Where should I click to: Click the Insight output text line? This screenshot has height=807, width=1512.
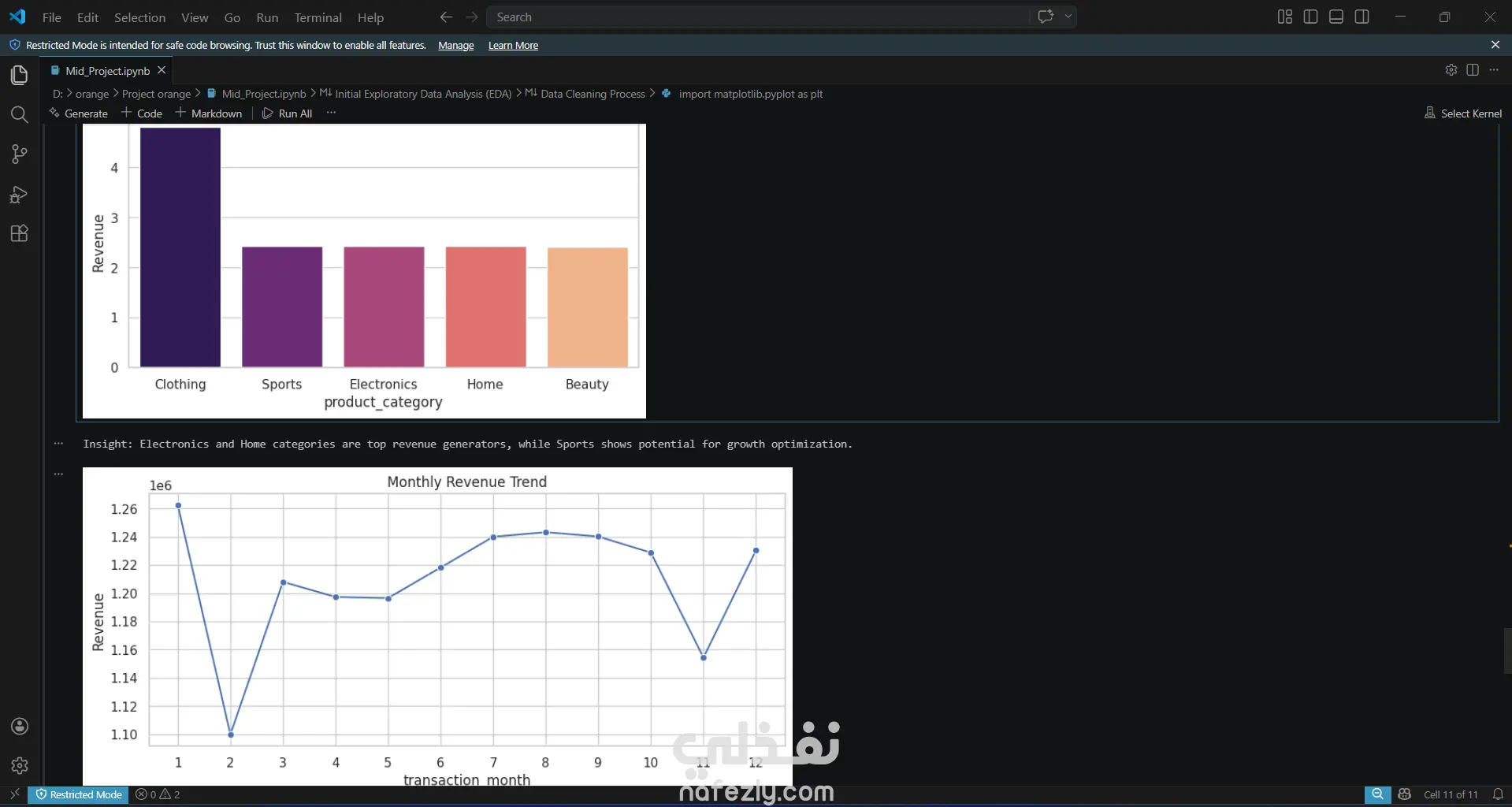point(467,444)
